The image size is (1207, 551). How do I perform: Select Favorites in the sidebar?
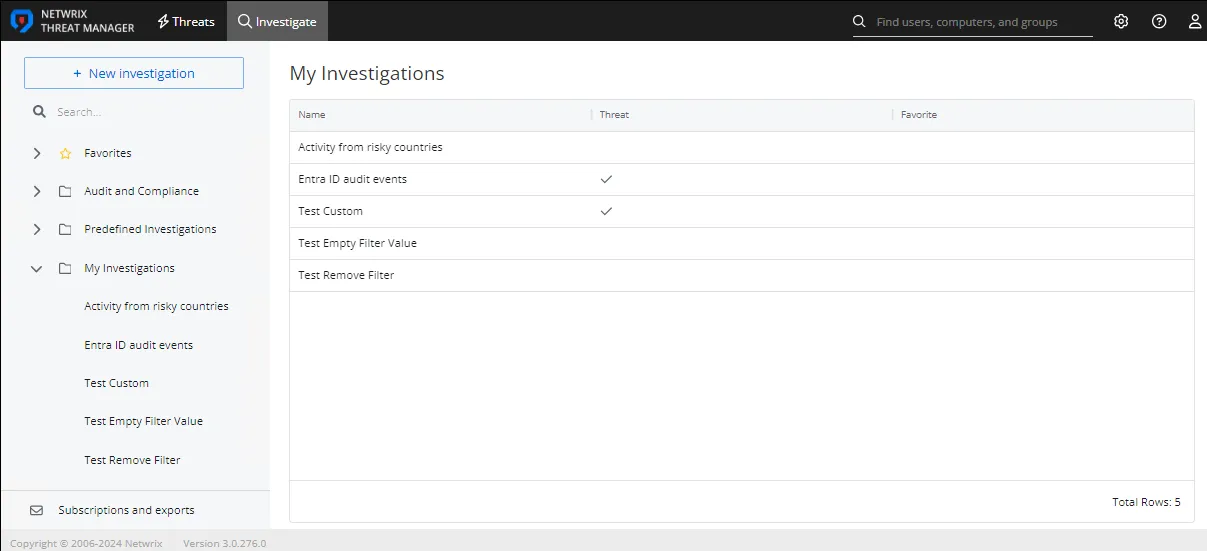click(x=108, y=153)
